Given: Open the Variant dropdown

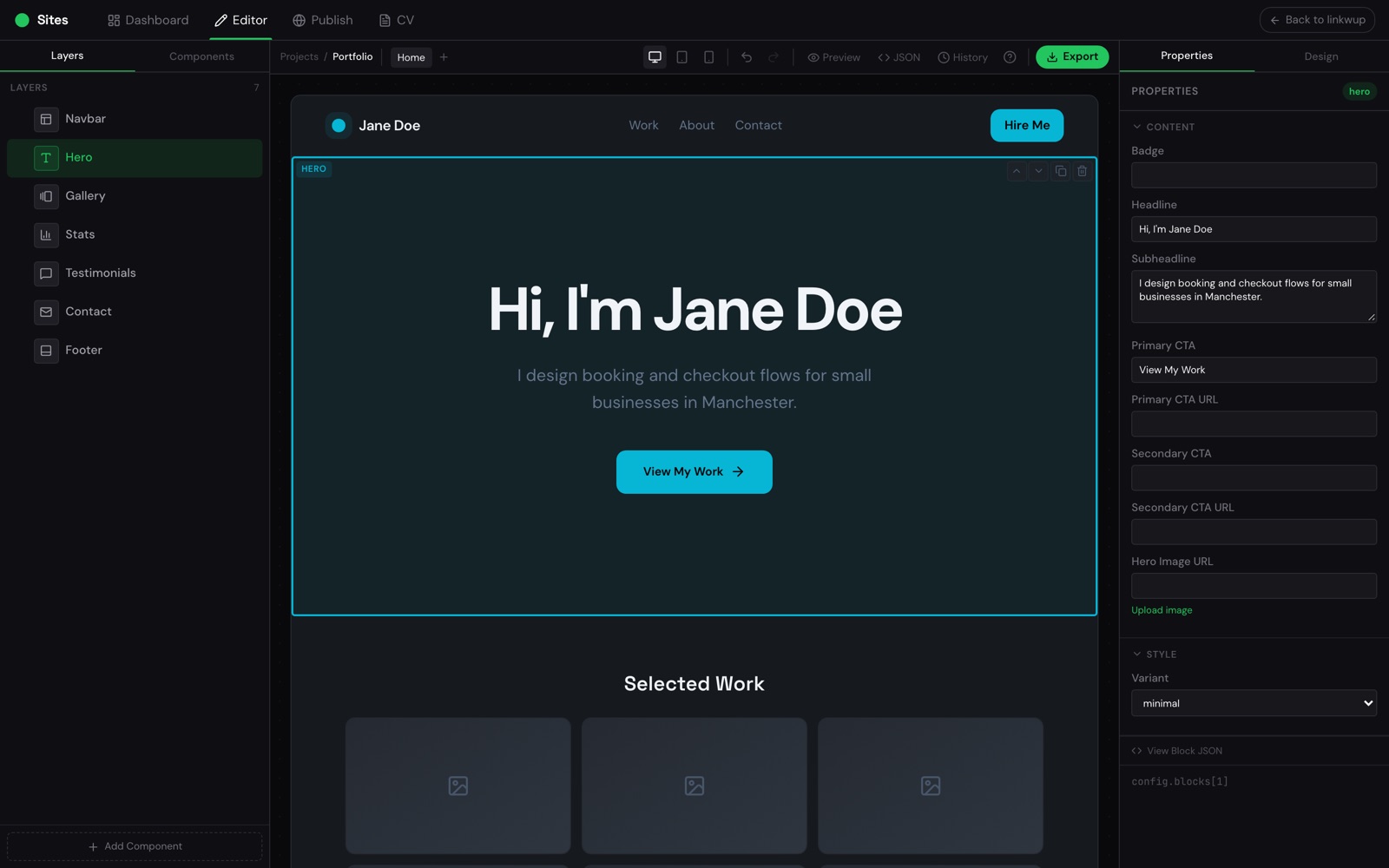Looking at the screenshot, I should click(1254, 703).
